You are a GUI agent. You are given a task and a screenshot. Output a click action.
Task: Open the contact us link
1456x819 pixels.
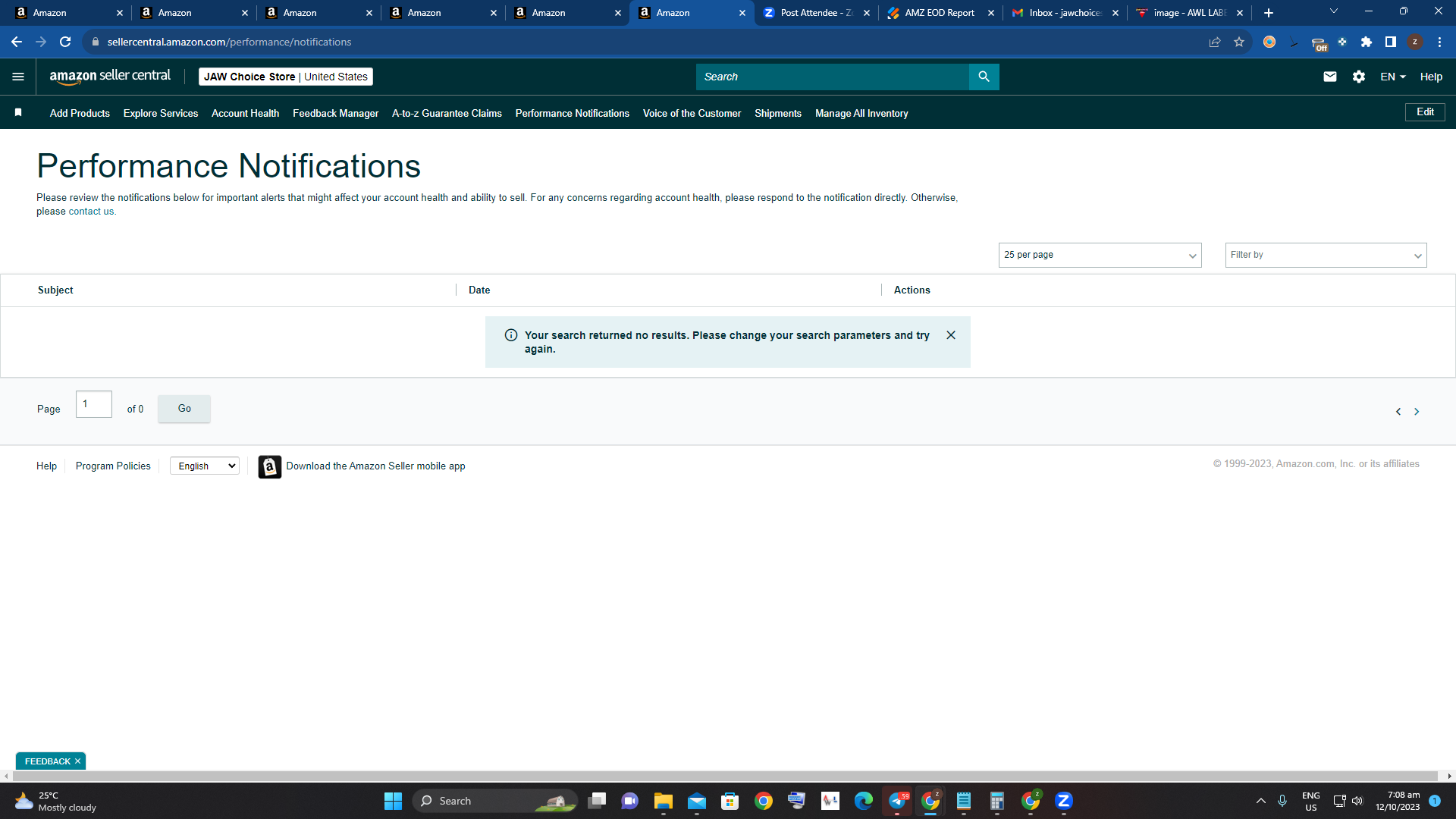point(91,212)
